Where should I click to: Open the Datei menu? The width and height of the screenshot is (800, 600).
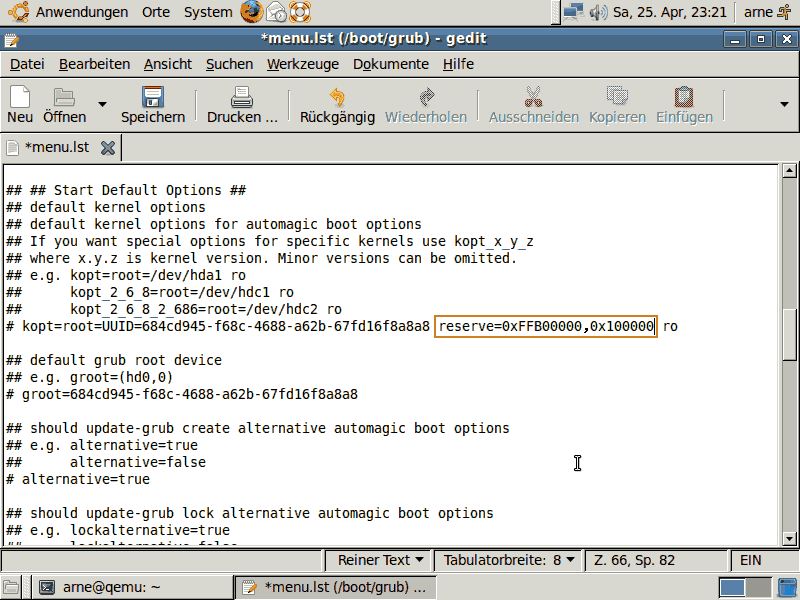[x=27, y=64]
